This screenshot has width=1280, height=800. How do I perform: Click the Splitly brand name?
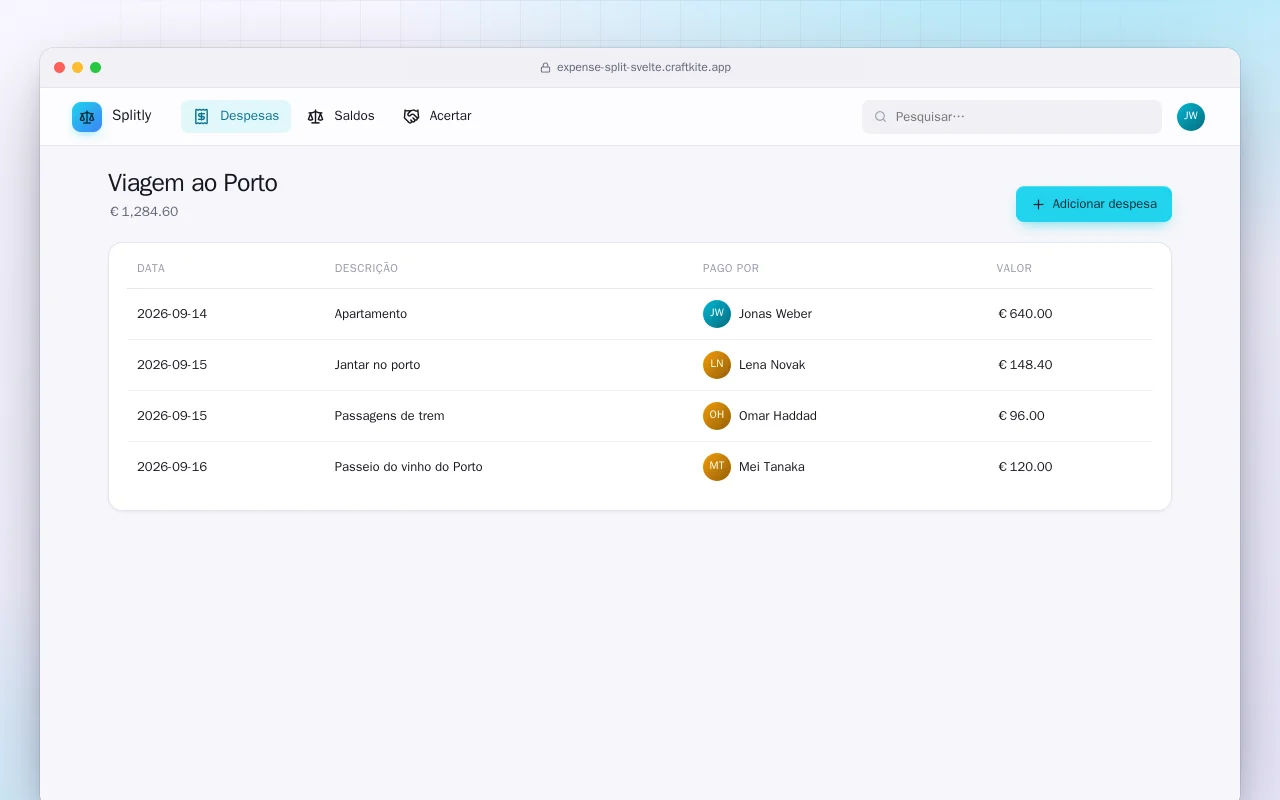pos(132,116)
